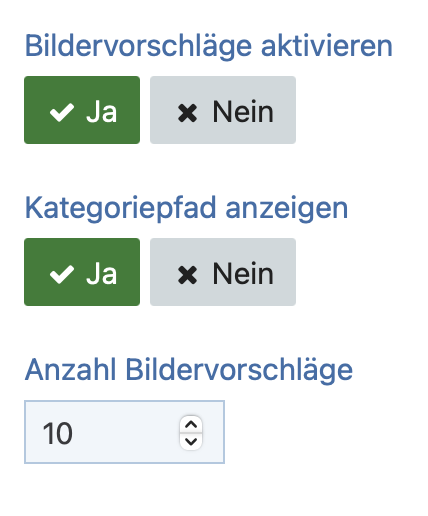Click the value 10 in the number field
Image resolution: width=428 pixels, height=516 pixels.
57,433
